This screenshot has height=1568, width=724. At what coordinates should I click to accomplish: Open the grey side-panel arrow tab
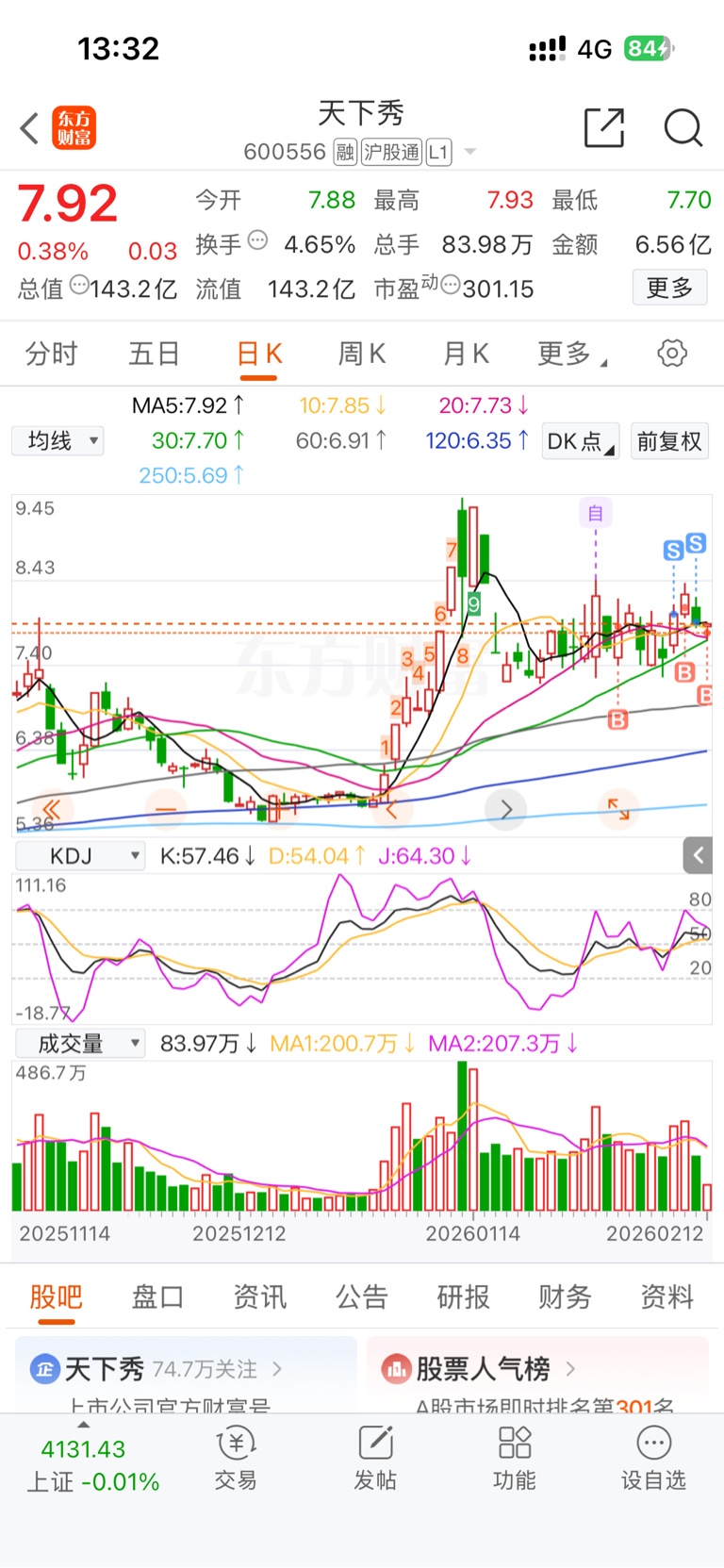point(698,855)
